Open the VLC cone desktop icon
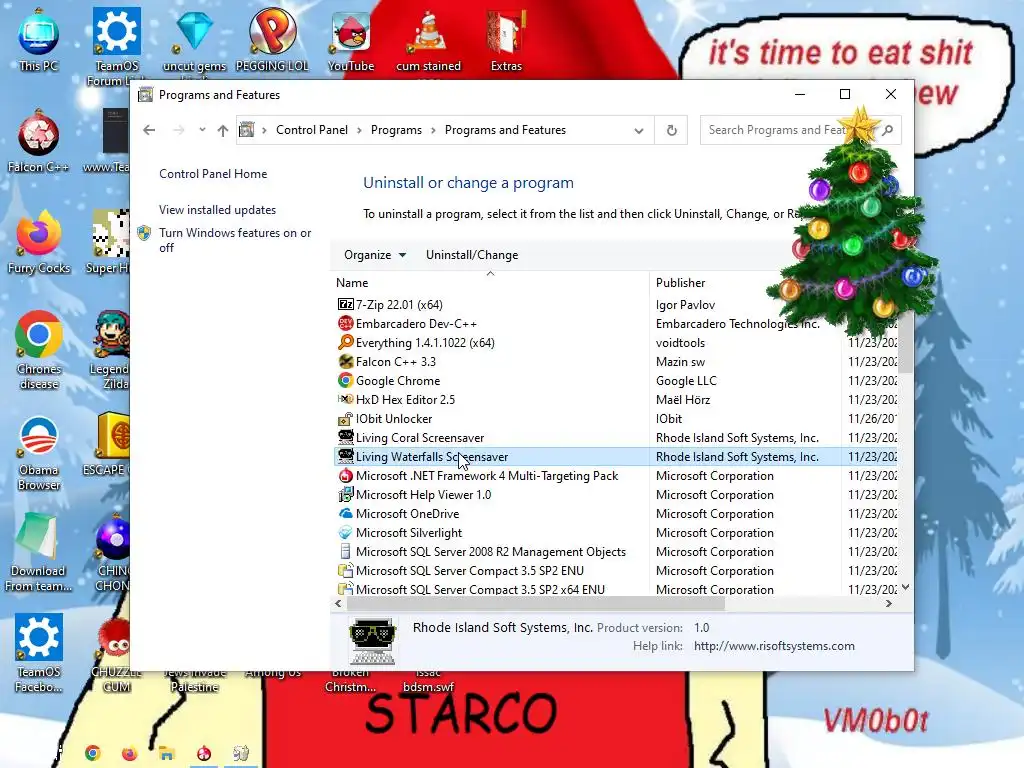The height and width of the screenshot is (768, 1024). click(x=428, y=39)
